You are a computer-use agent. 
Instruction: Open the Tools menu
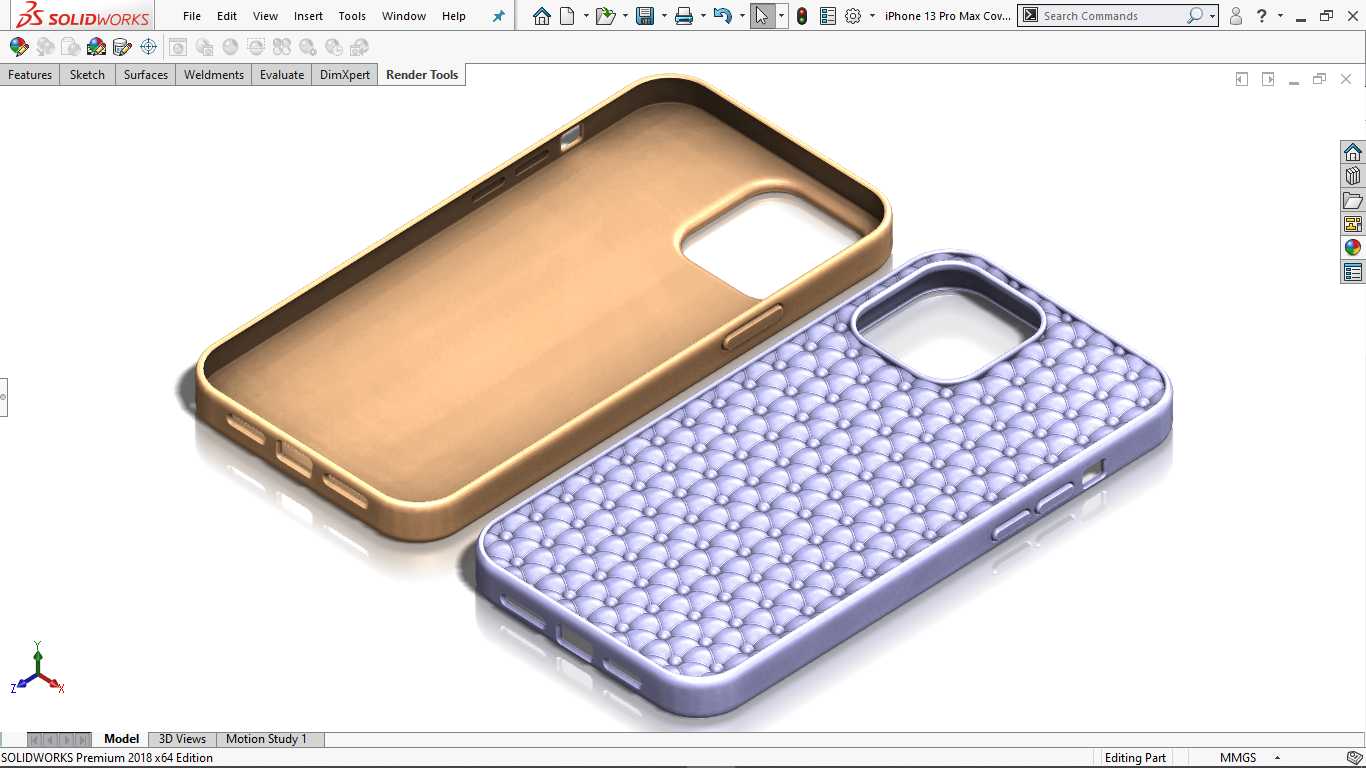point(352,16)
